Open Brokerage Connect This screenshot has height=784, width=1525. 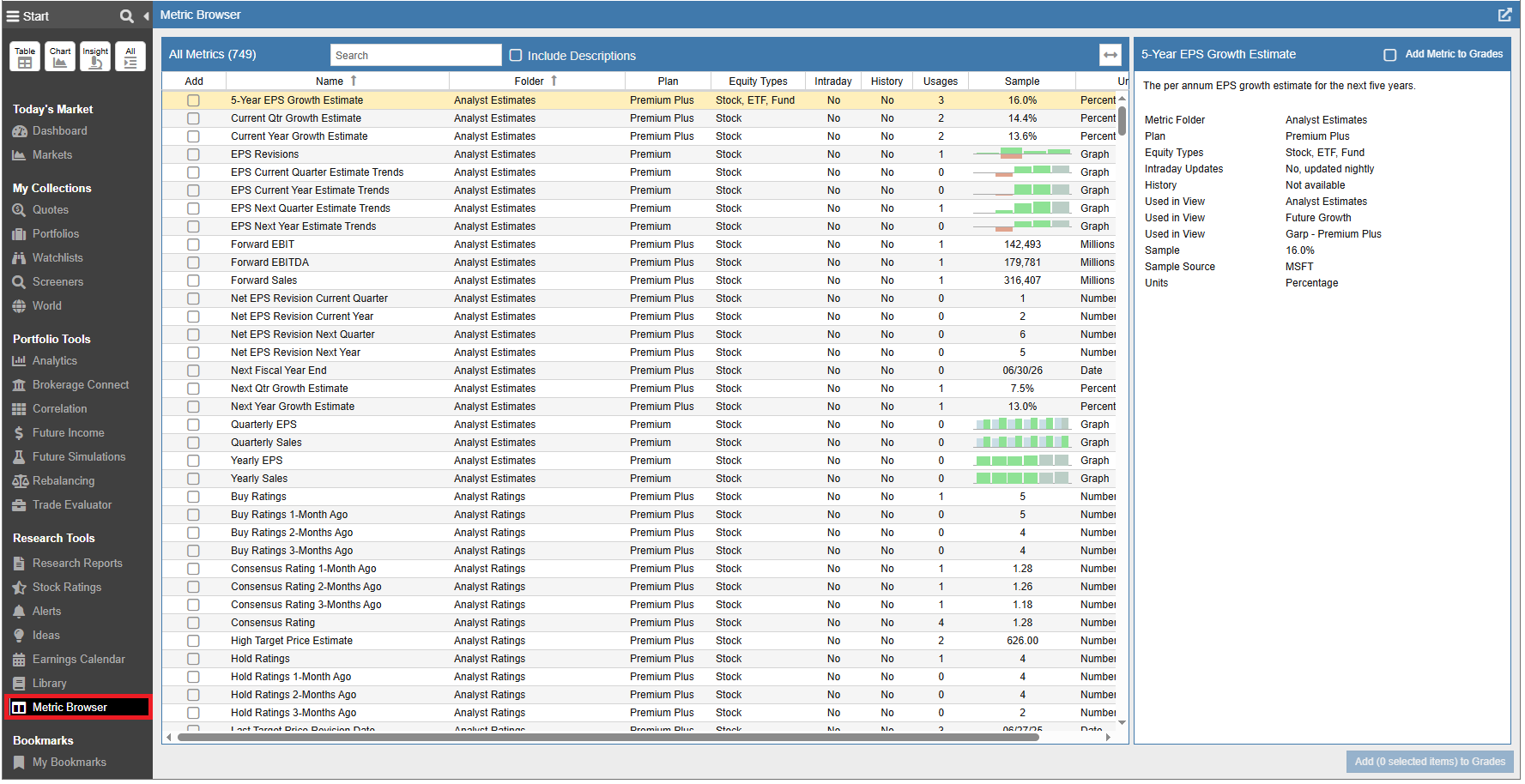[x=79, y=384]
